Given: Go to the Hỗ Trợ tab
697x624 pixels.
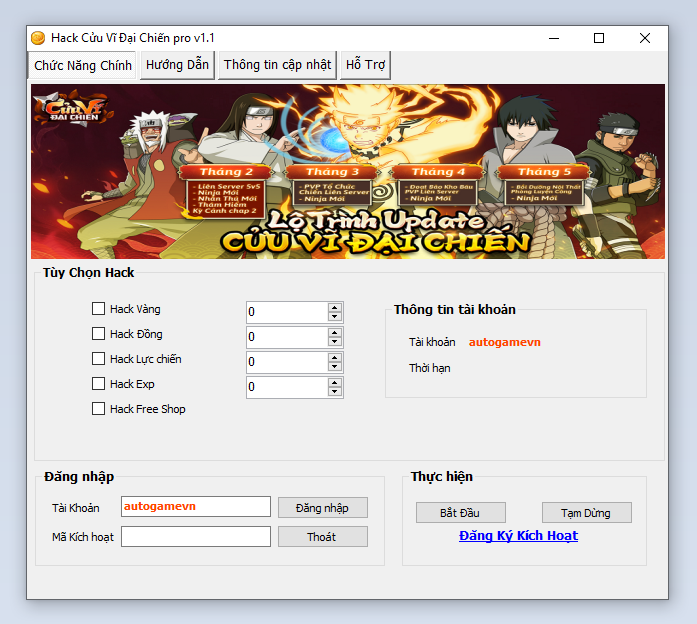Looking at the screenshot, I should pyautogui.click(x=365, y=65).
